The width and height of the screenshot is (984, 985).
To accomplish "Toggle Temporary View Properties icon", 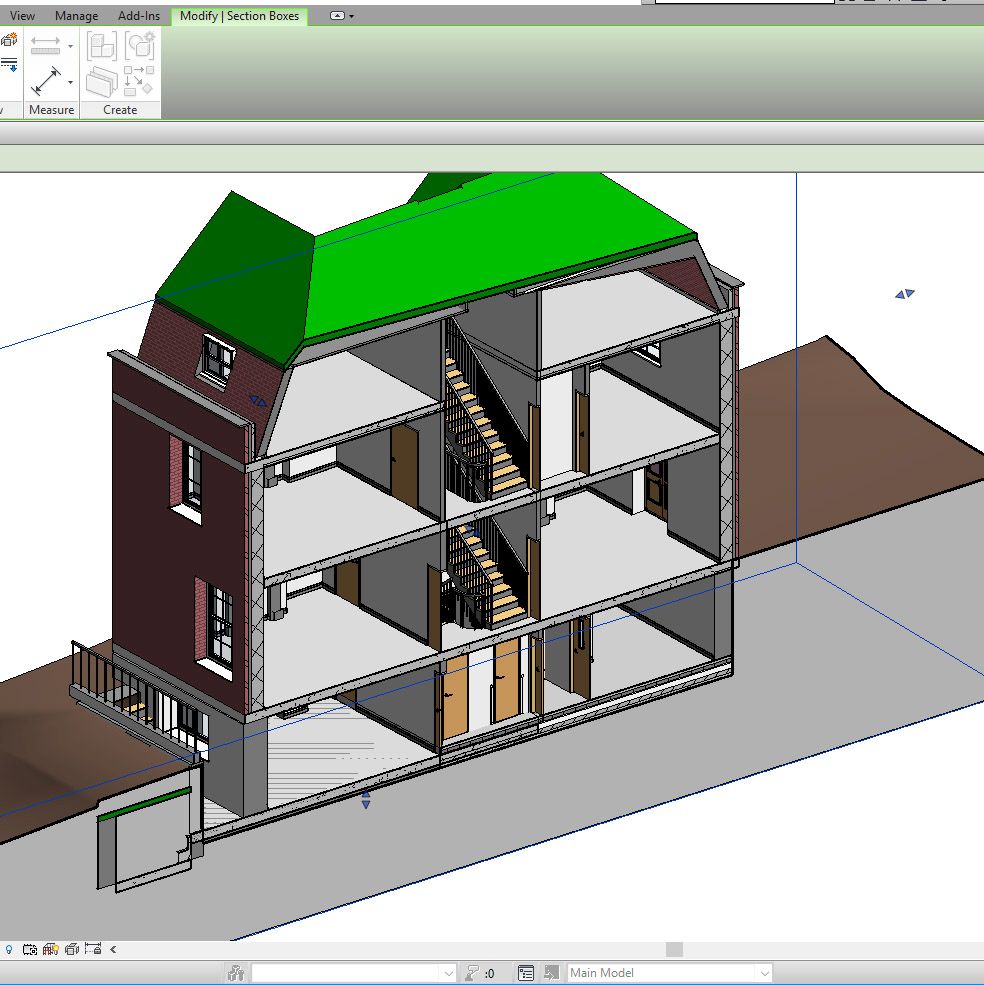I will coord(30,949).
